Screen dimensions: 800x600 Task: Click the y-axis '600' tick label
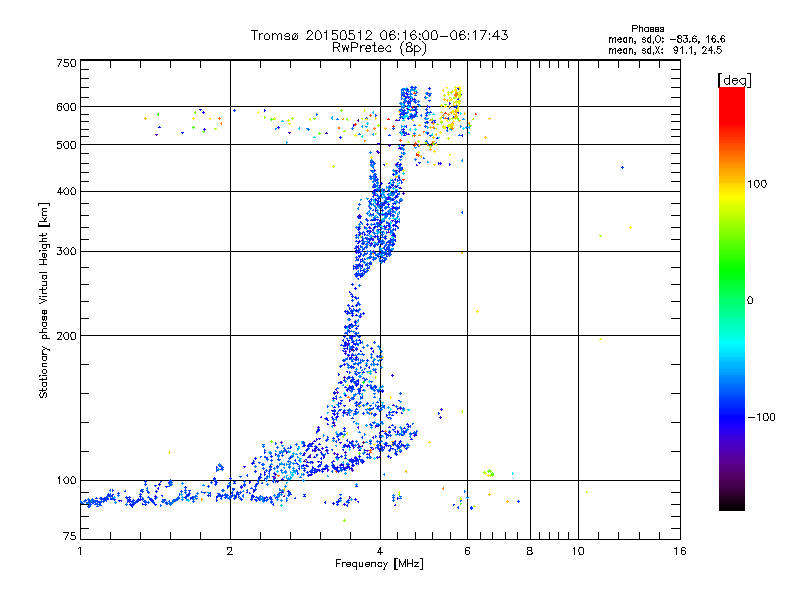pyautogui.click(x=66, y=107)
